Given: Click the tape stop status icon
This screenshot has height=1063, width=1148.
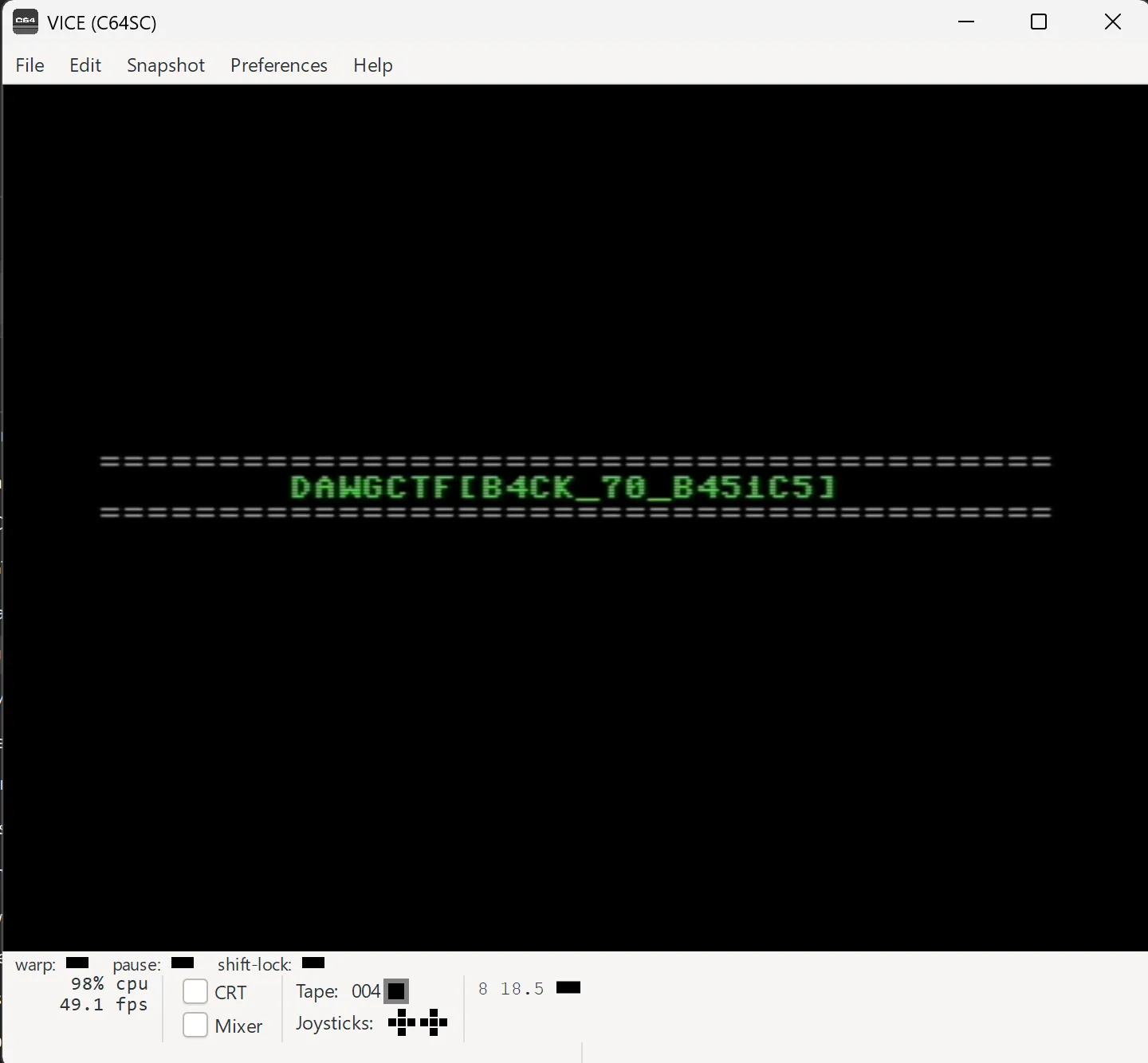Looking at the screenshot, I should coord(396,991).
